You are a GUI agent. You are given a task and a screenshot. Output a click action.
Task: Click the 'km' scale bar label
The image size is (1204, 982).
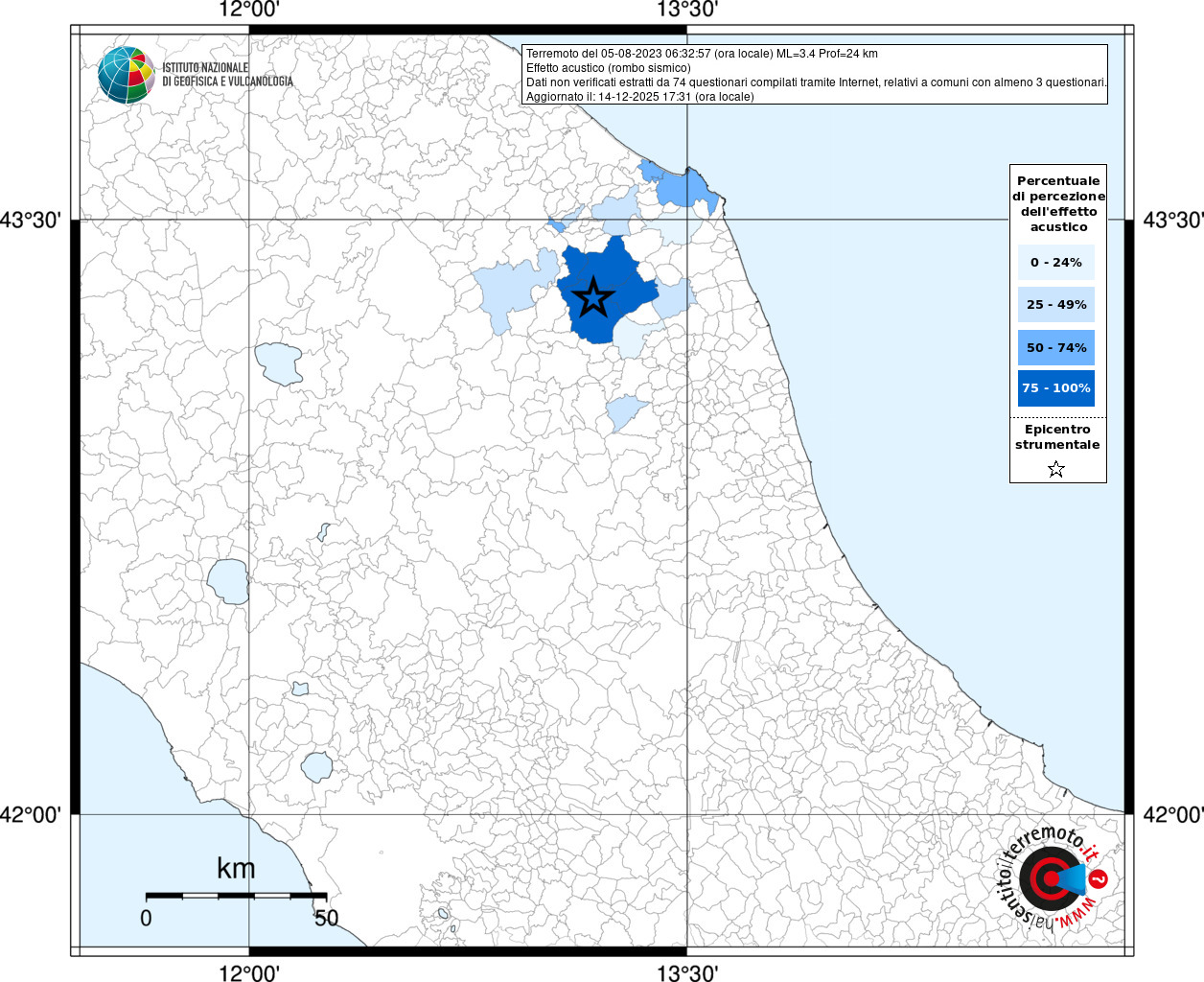click(x=236, y=868)
